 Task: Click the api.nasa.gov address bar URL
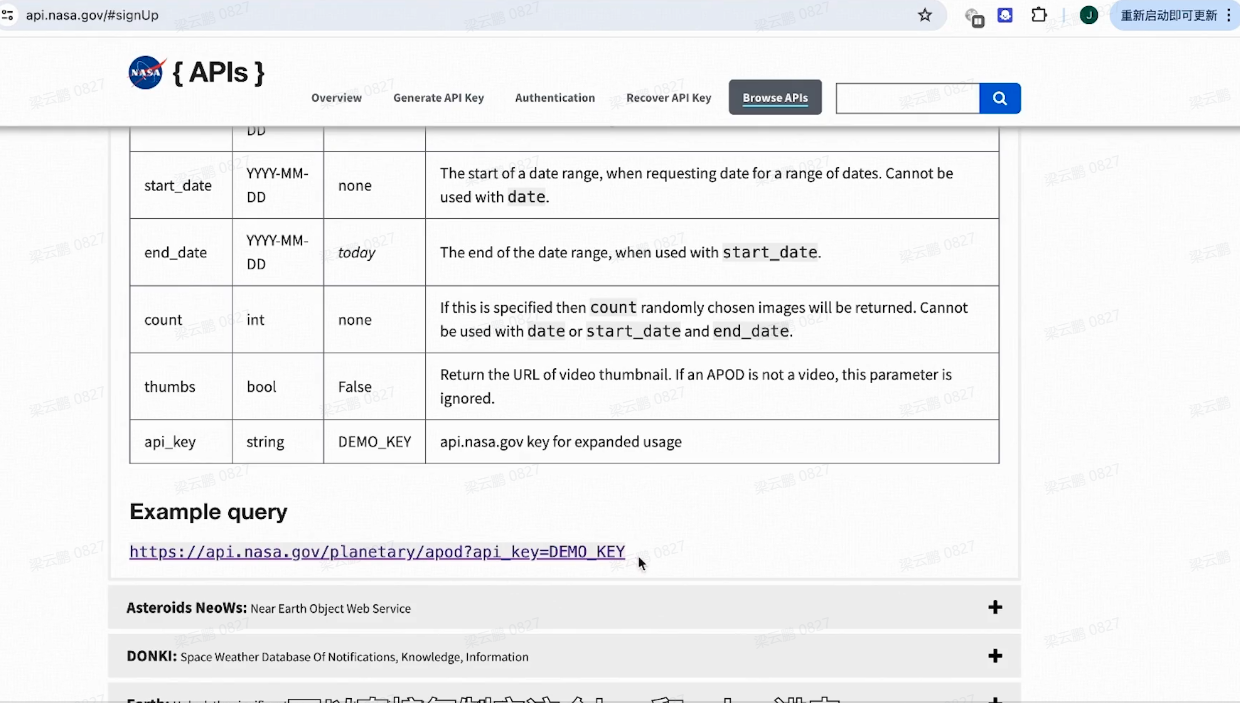tap(92, 15)
